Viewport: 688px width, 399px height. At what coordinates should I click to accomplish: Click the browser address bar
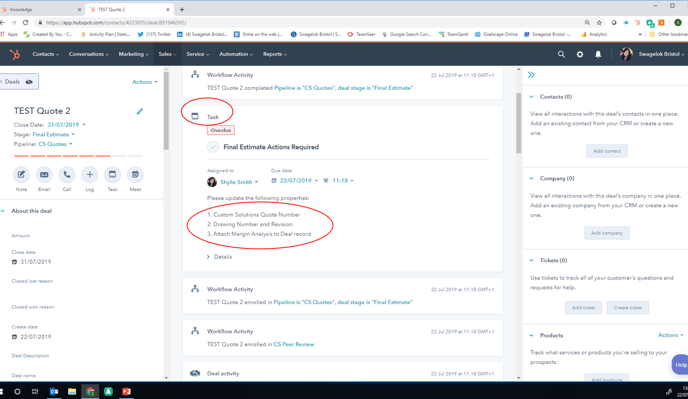pos(307,22)
